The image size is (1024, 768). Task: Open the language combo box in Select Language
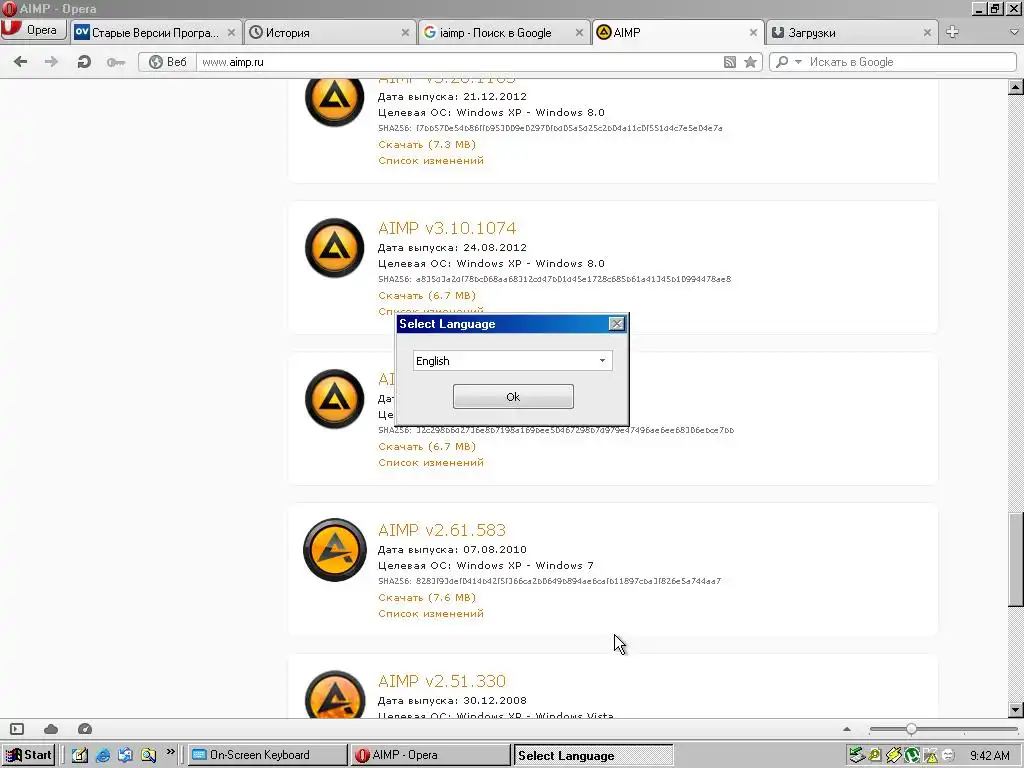tap(513, 360)
